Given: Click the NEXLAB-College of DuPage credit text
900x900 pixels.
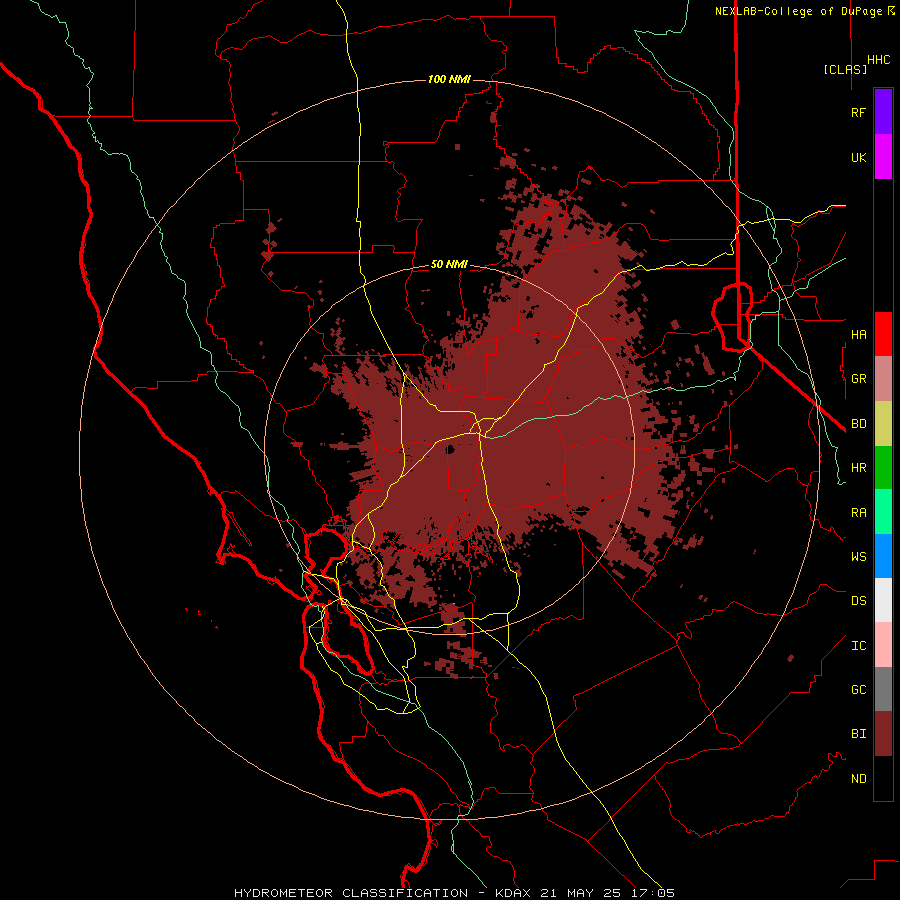Looking at the screenshot, I should (804, 11).
